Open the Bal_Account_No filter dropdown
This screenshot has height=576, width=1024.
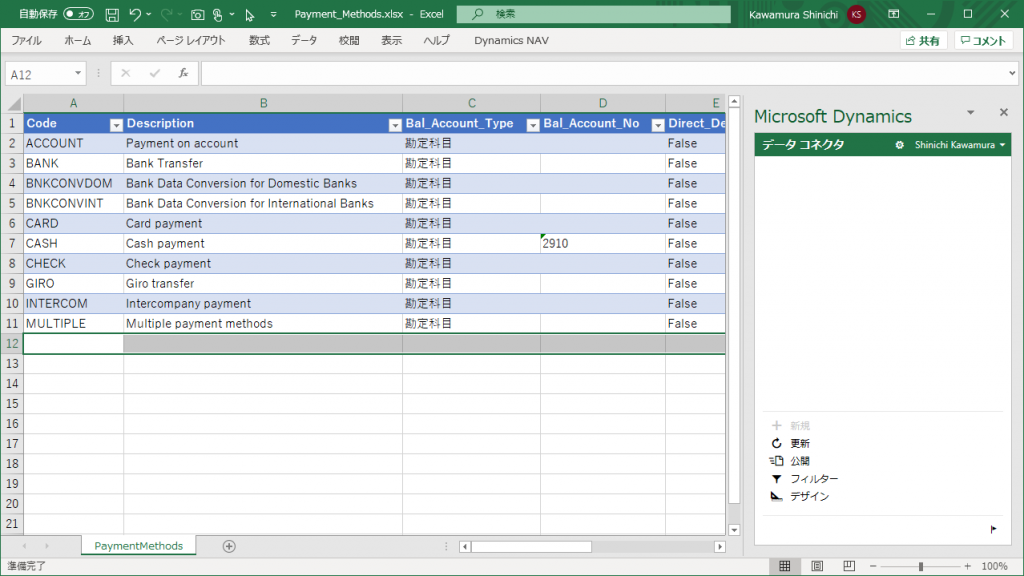coord(658,125)
